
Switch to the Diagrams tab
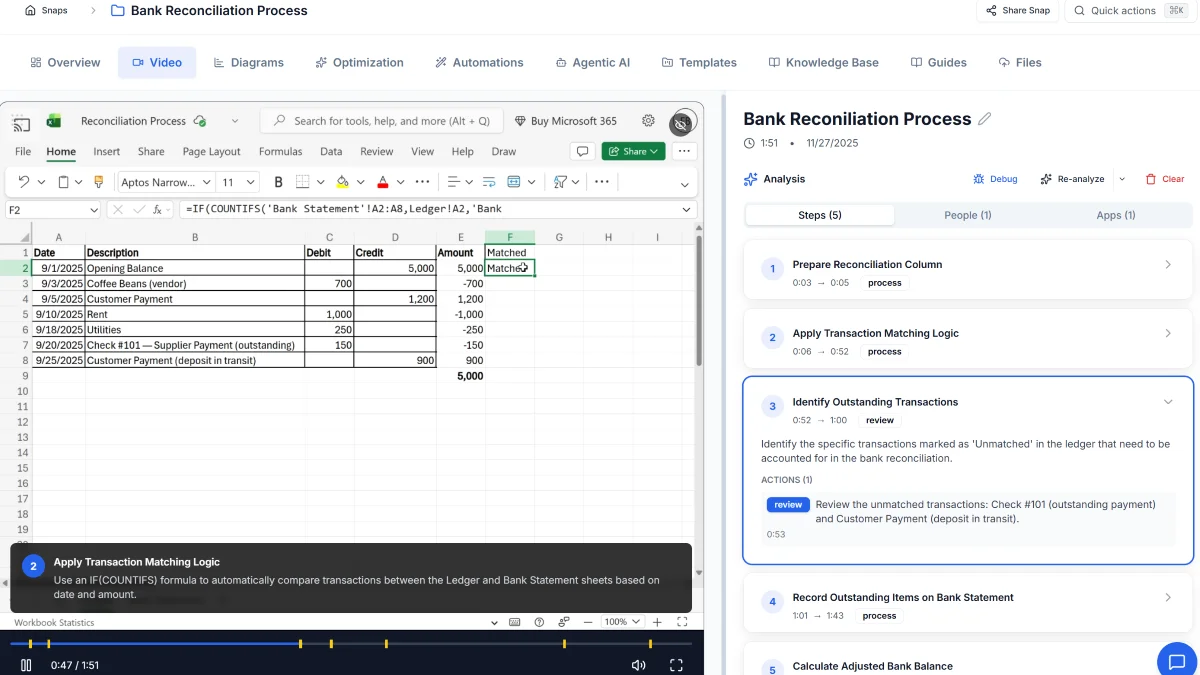(x=248, y=62)
